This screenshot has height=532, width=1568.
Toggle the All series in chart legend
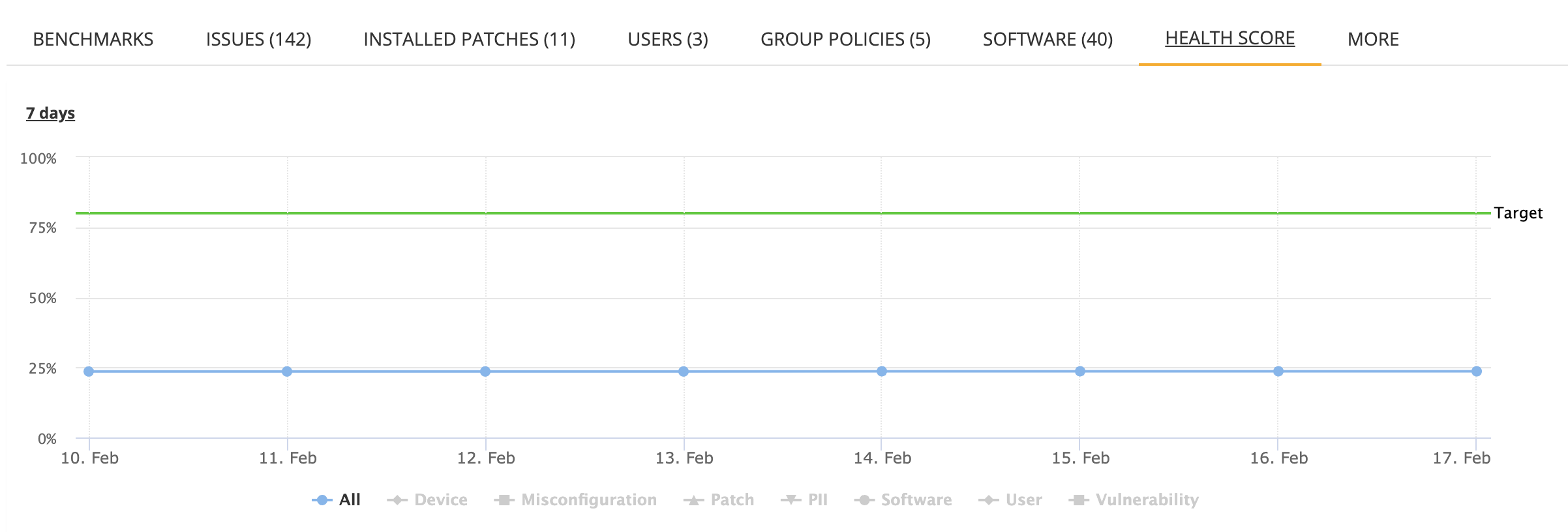(x=348, y=500)
